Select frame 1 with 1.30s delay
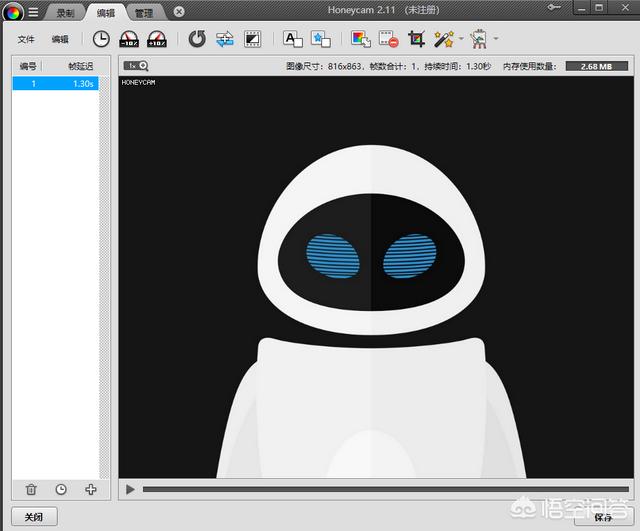Image resolution: width=640 pixels, height=531 pixels. point(55,84)
